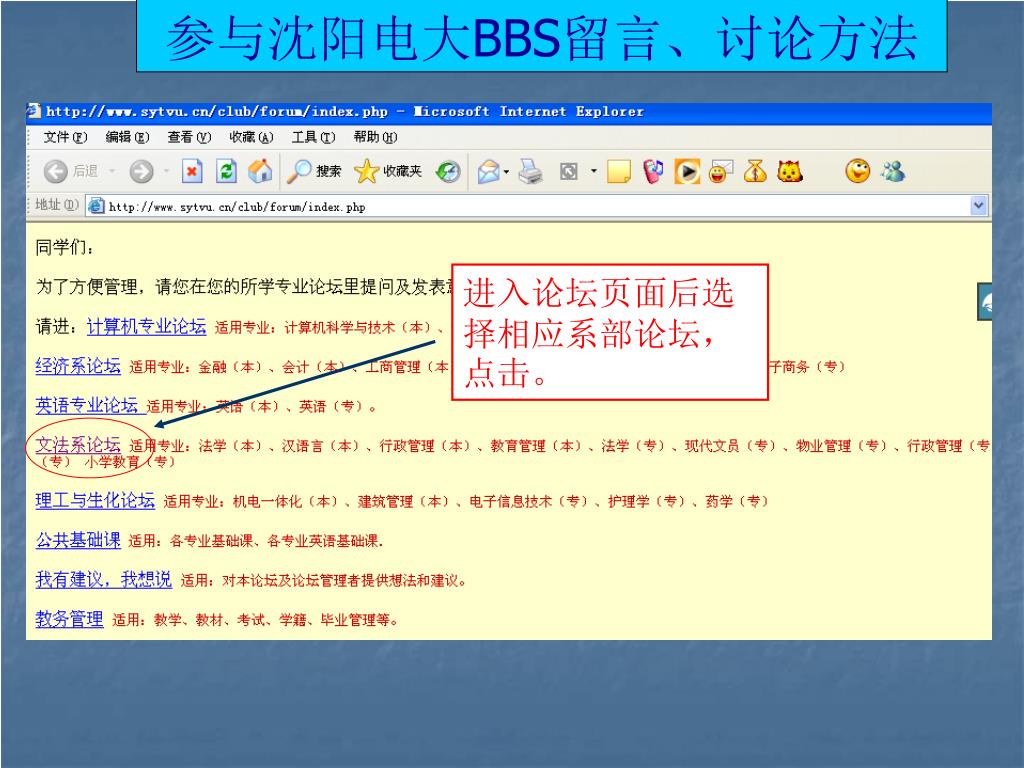
Task: Click the smiley with envelope icon
Action: pyautogui.click(x=720, y=172)
